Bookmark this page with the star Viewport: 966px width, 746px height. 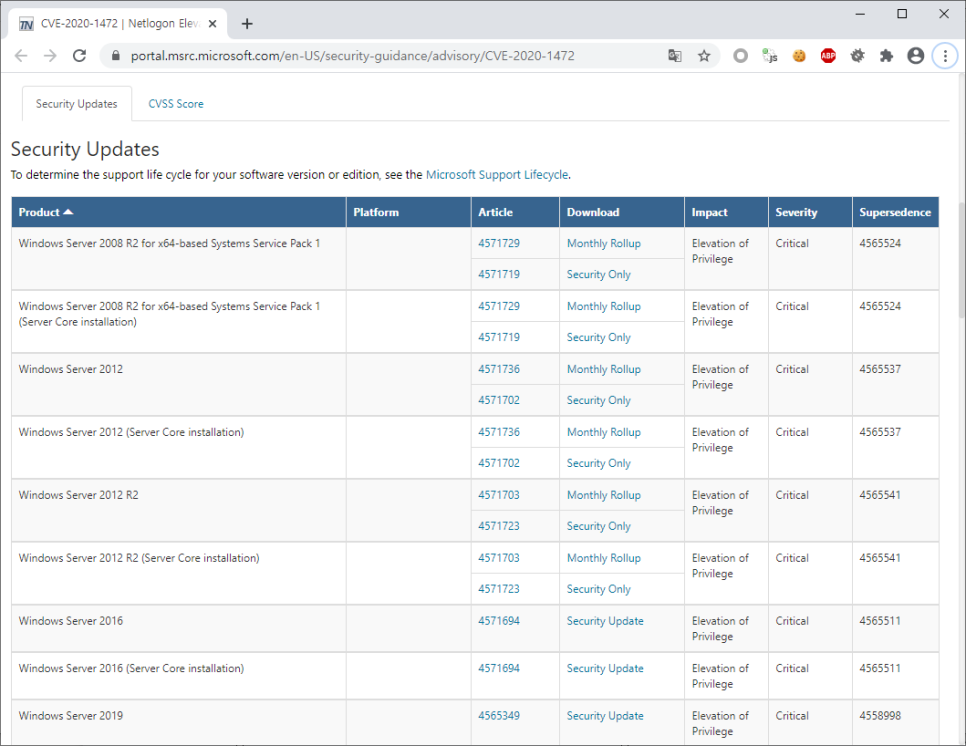click(x=704, y=56)
